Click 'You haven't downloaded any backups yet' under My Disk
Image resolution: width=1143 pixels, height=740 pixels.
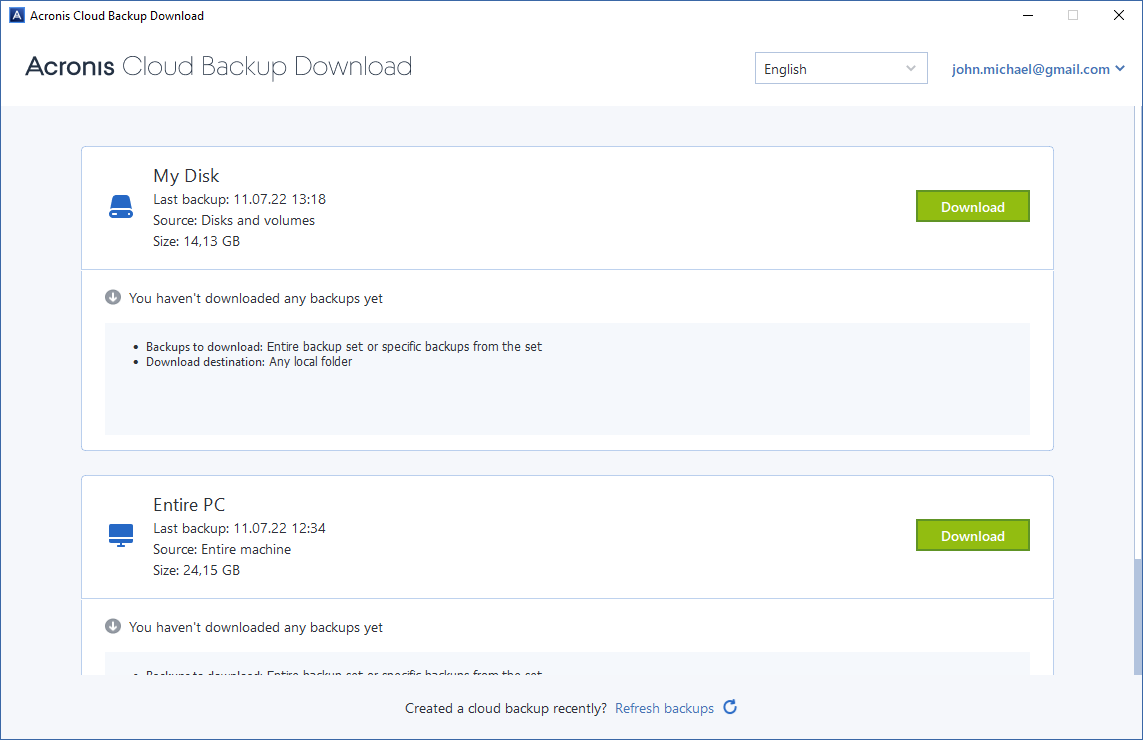[256, 298]
